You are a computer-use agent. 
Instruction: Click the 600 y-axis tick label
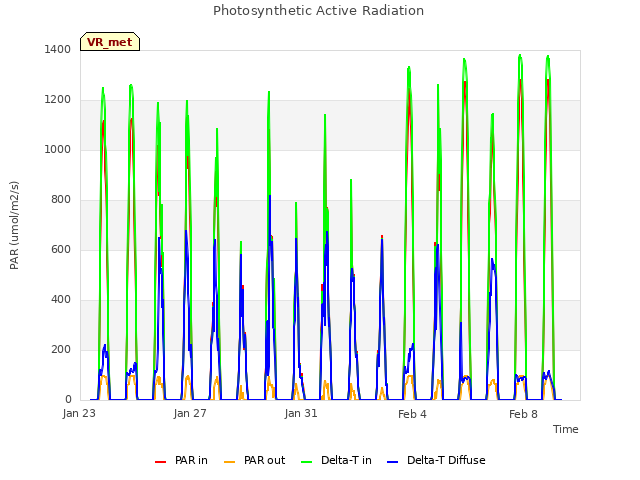[61, 249]
